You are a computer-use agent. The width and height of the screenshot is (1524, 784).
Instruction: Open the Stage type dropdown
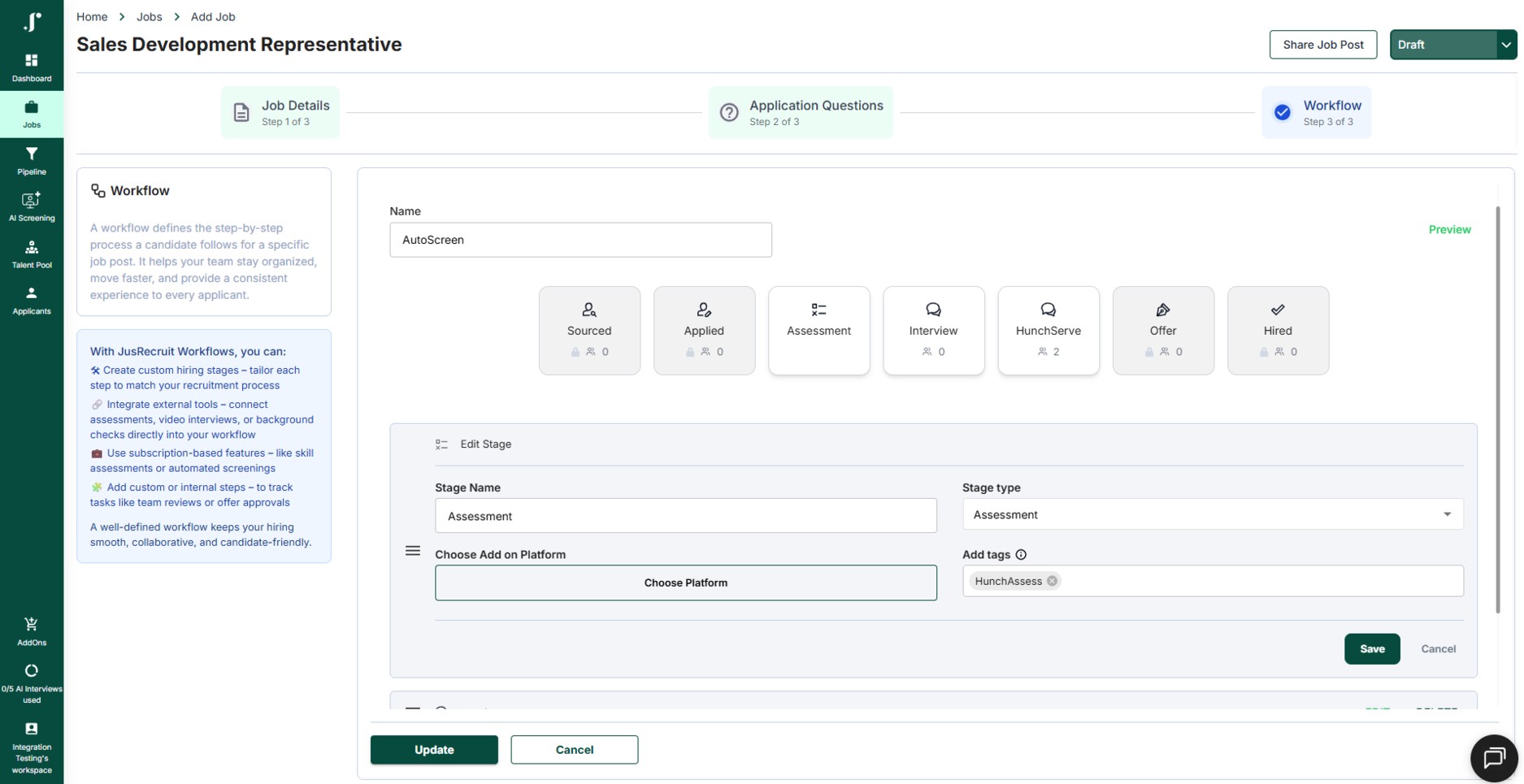pyautogui.click(x=1213, y=514)
